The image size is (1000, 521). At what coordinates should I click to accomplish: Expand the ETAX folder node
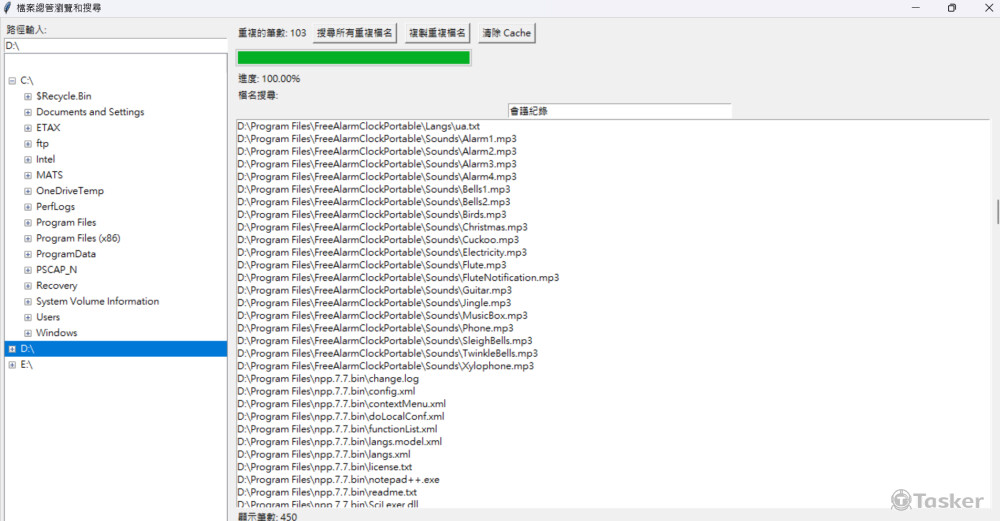coord(27,128)
